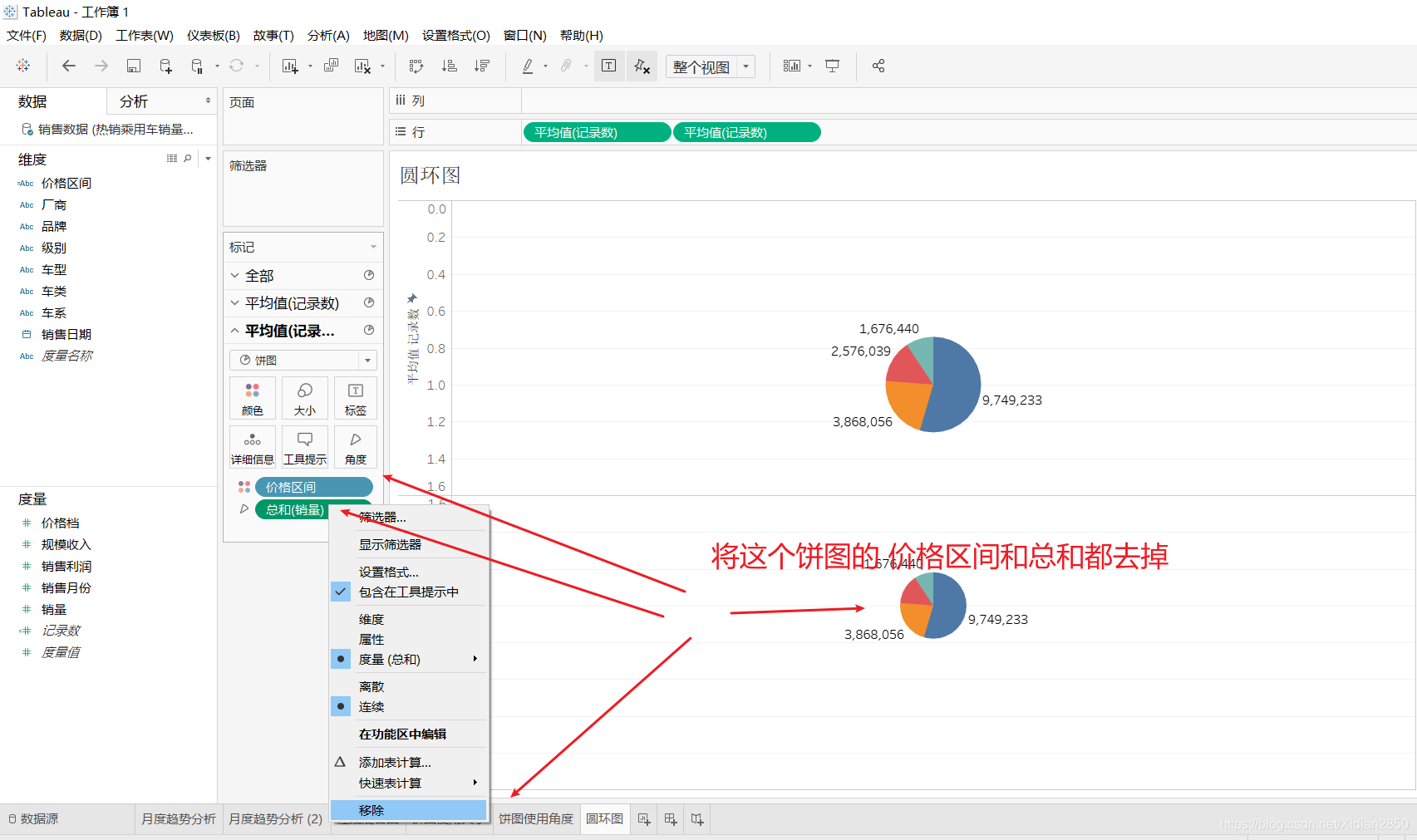Click the search dimensions magnifier icon
1417x840 pixels.
coord(188,159)
